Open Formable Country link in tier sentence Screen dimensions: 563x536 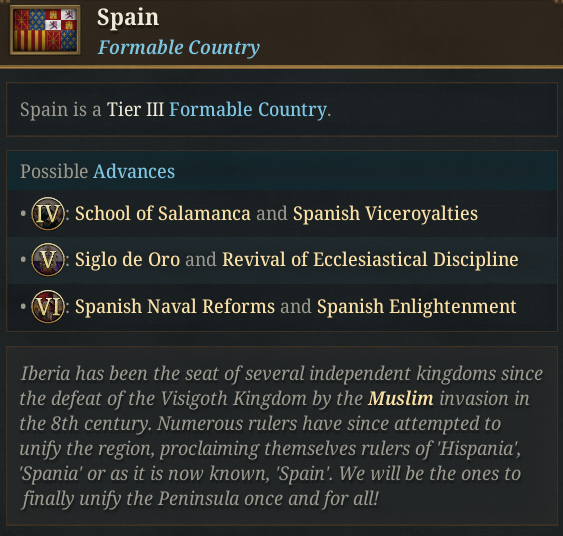coord(248,109)
